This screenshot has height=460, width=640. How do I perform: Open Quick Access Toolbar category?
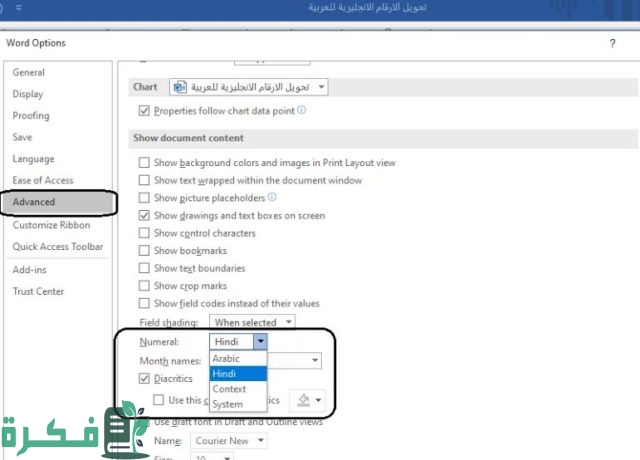[58, 247]
